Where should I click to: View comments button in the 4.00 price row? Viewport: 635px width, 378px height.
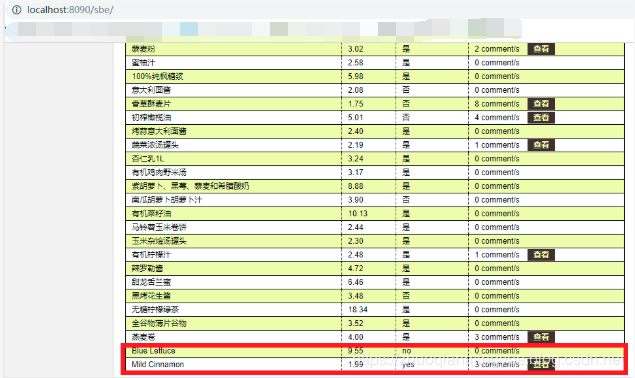(541, 337)
